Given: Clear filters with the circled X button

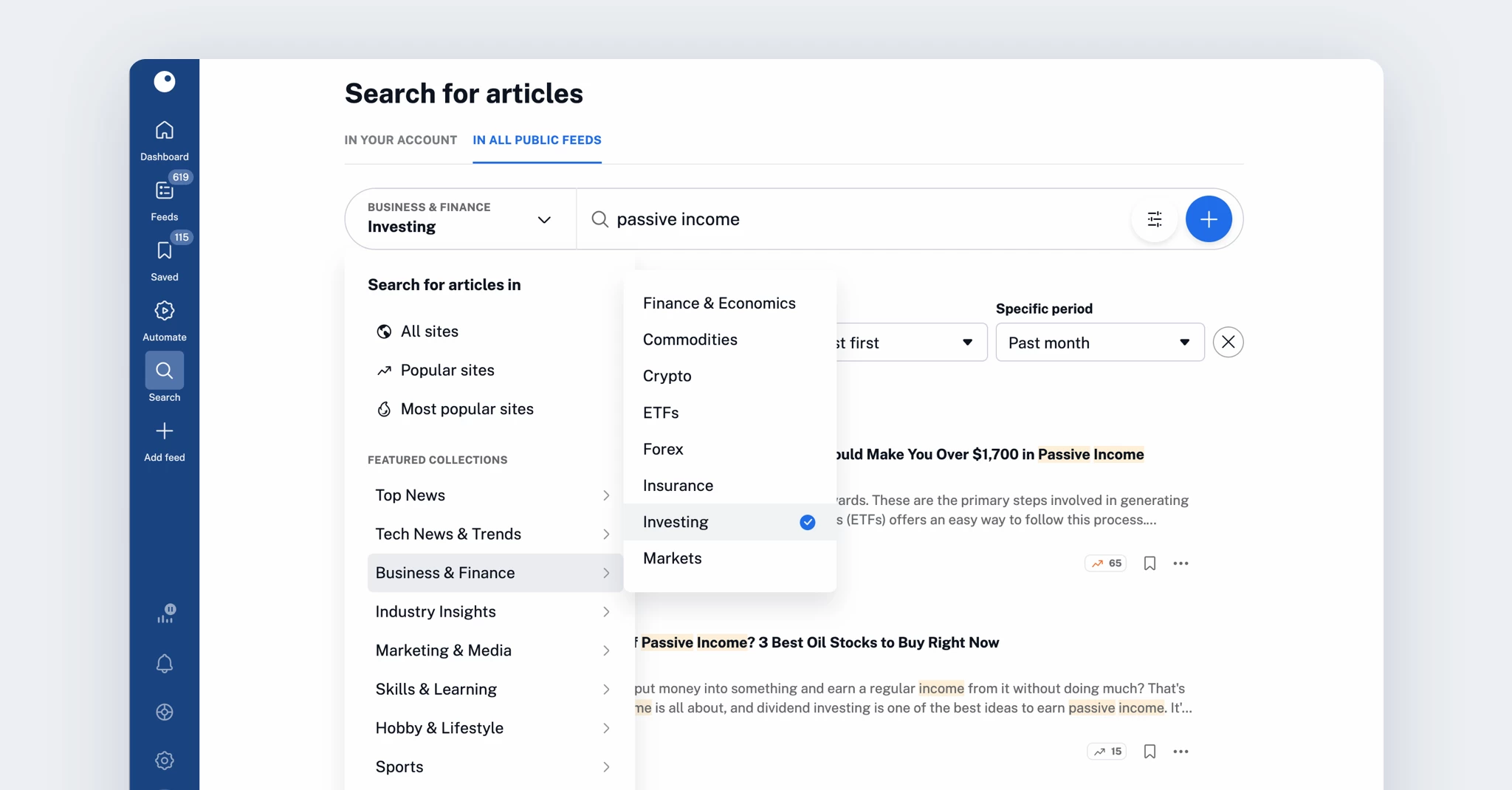Looking at the screenshot, I should (1228, 342).
